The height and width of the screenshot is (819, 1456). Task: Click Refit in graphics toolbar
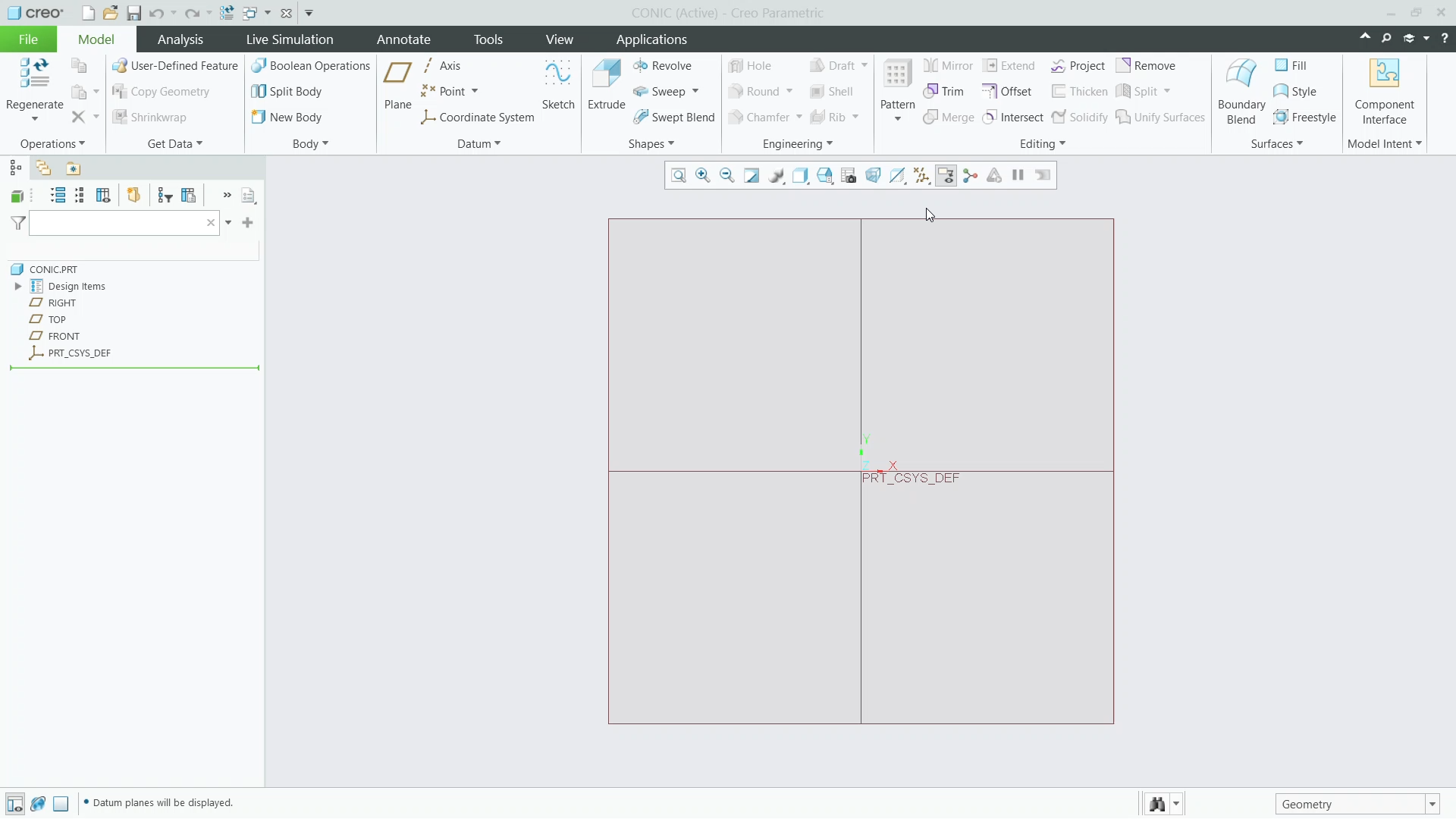[679, 176]
